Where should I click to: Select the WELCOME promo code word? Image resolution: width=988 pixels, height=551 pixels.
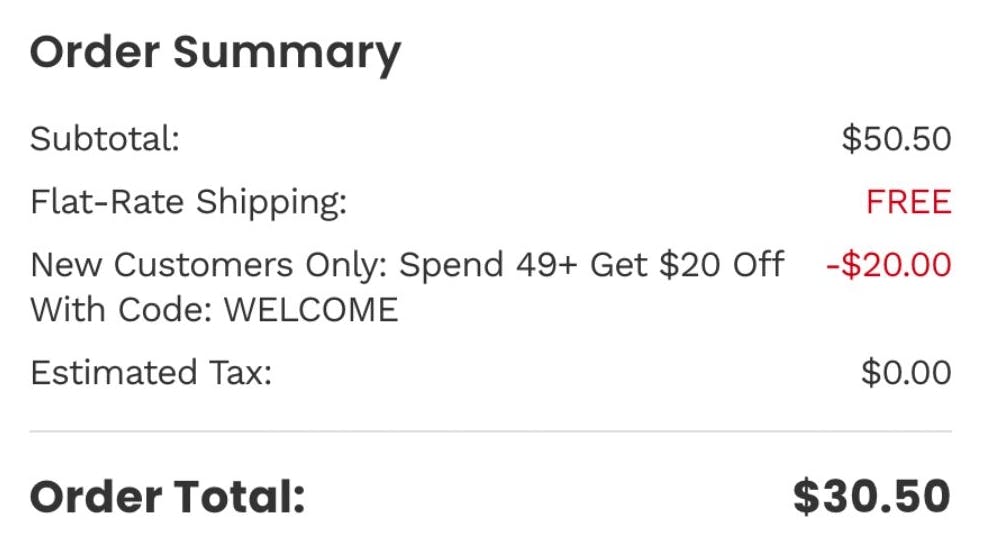point(311,309)
